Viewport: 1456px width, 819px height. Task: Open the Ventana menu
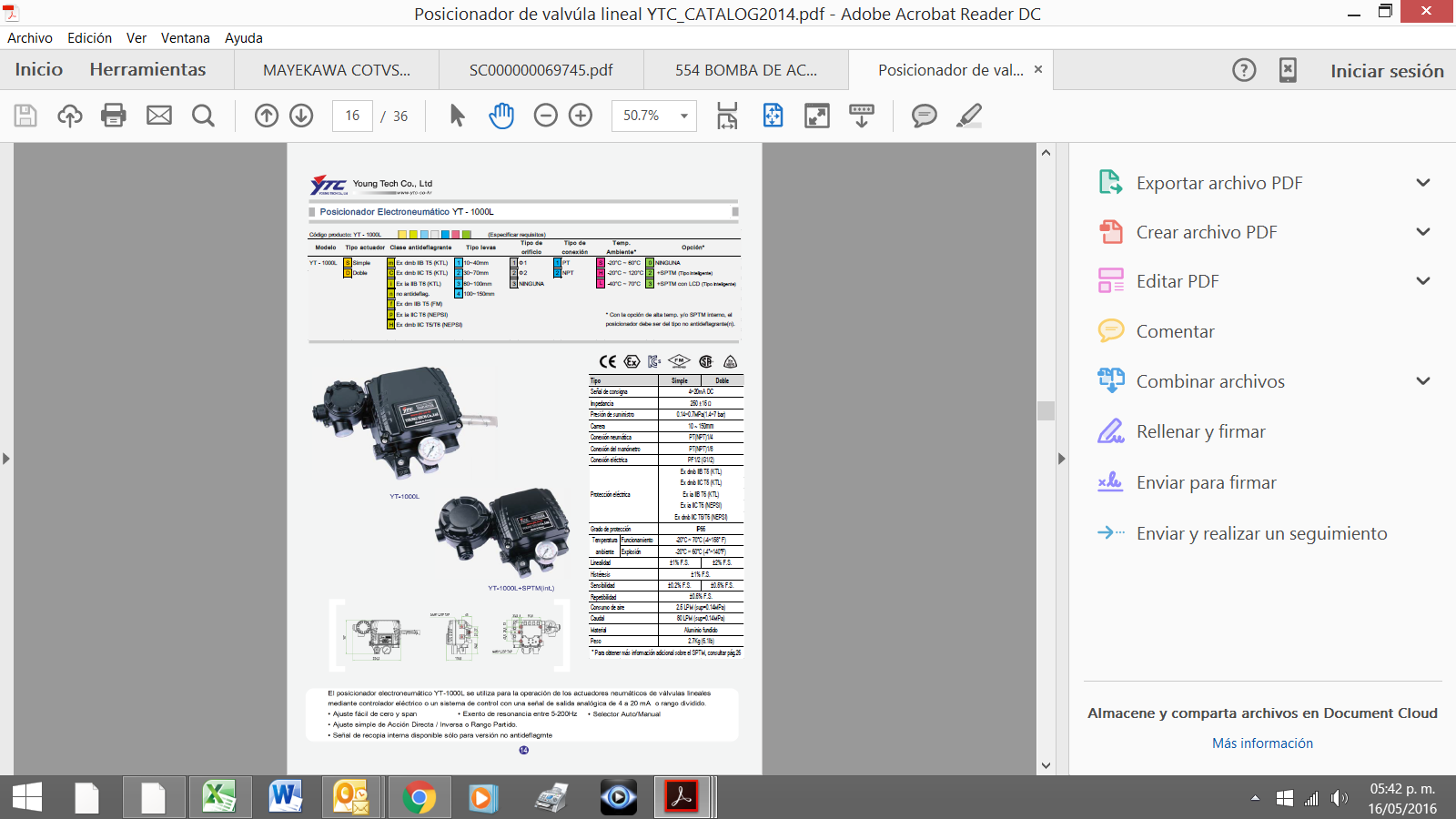click(x=186, y=38)
